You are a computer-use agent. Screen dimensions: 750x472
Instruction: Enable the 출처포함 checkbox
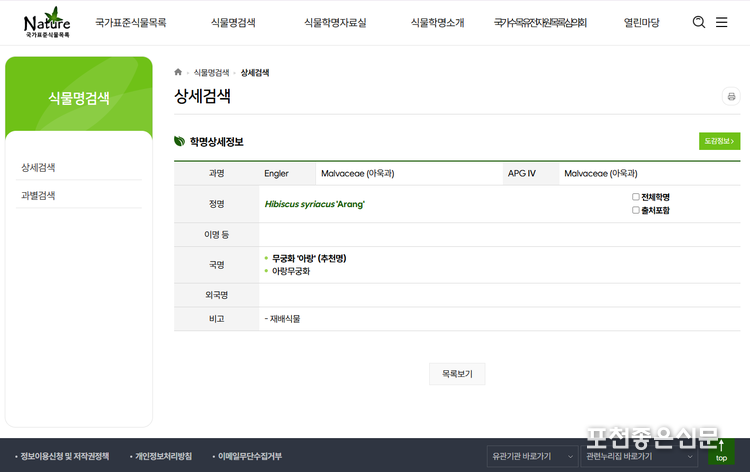(x=636, y=210)
